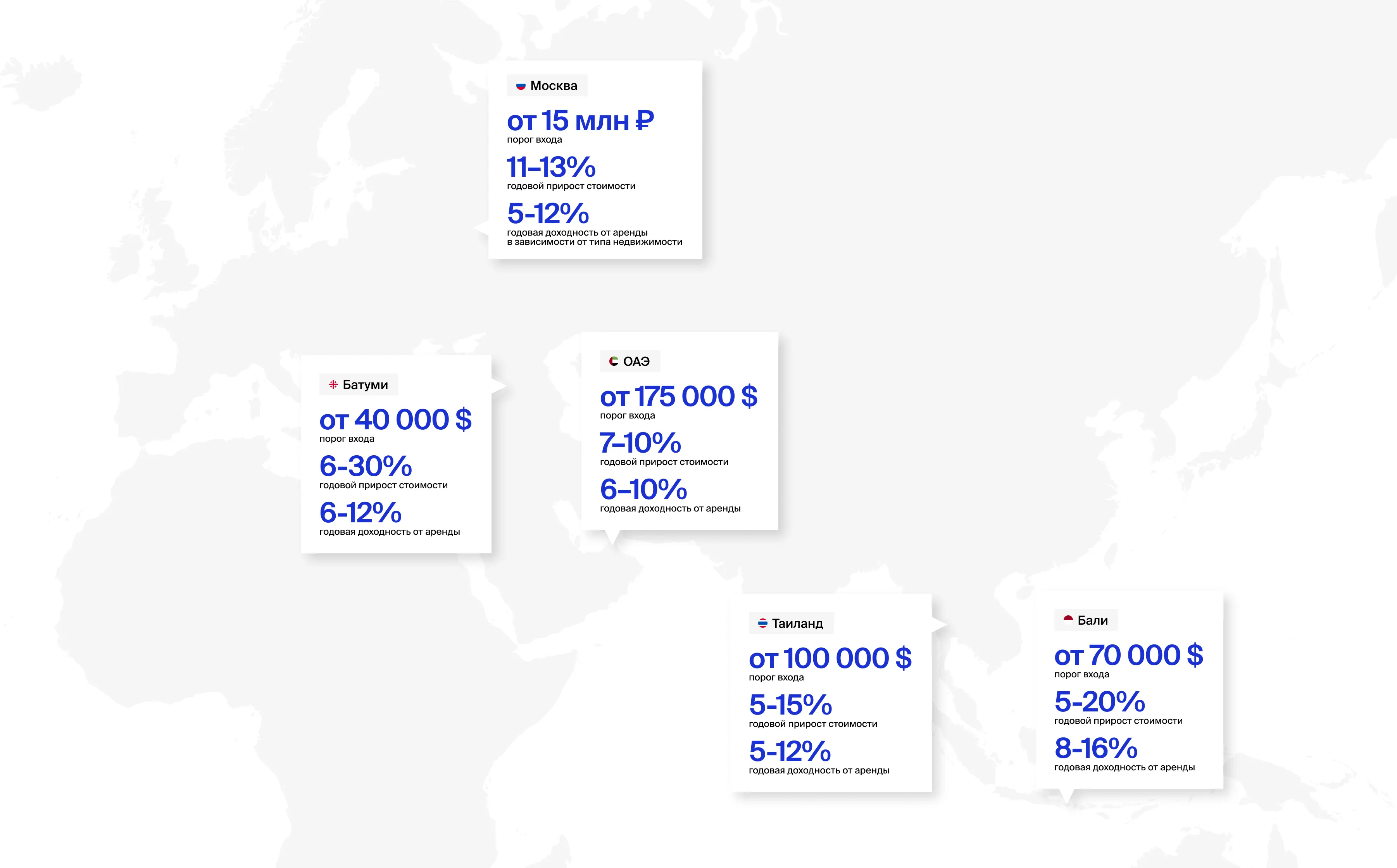Click the "от 40 000 $" price text
Viewport: 1397px width, 868px height.
(395, 420)
